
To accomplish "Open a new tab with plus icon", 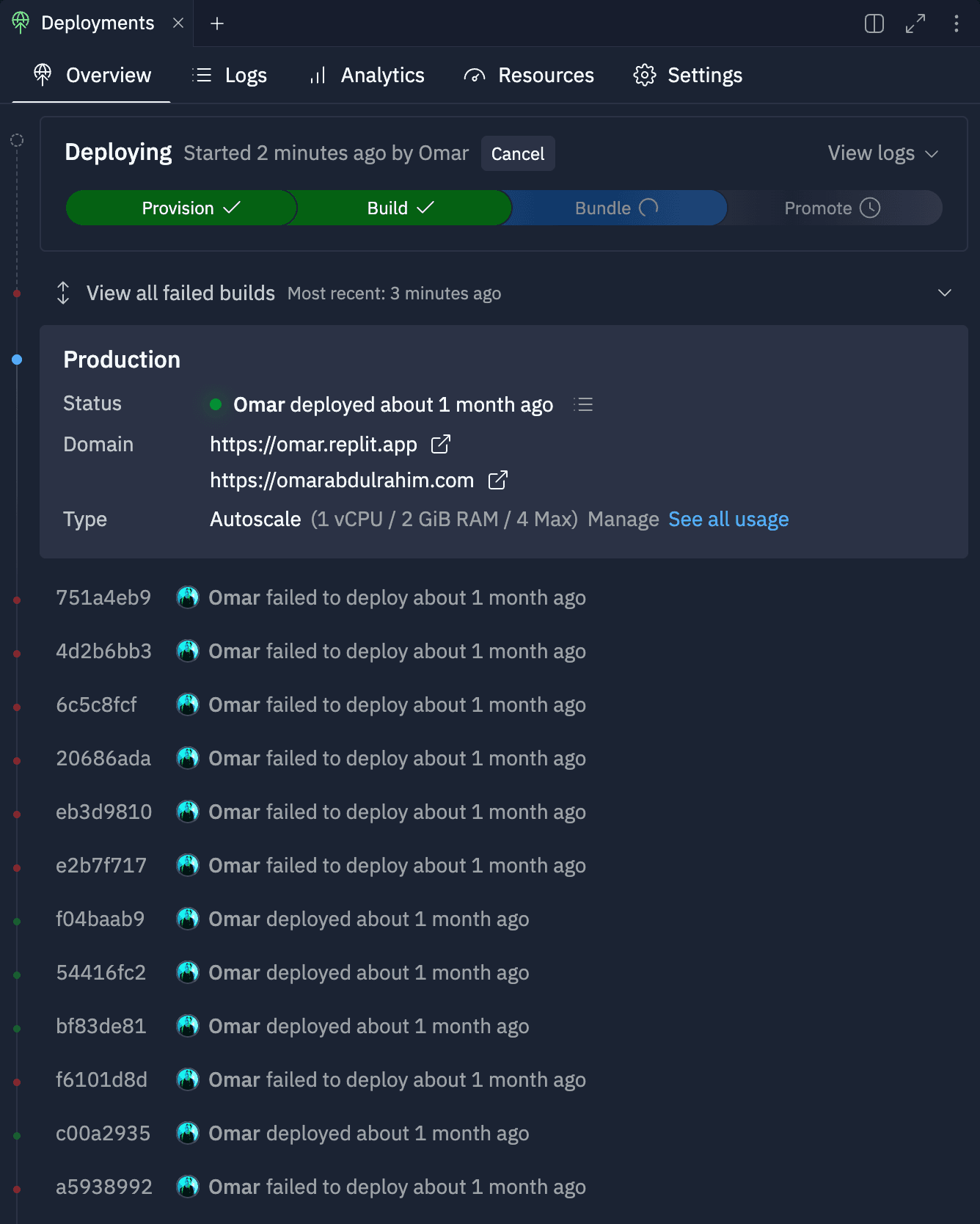I will click(x=217, y=23).
